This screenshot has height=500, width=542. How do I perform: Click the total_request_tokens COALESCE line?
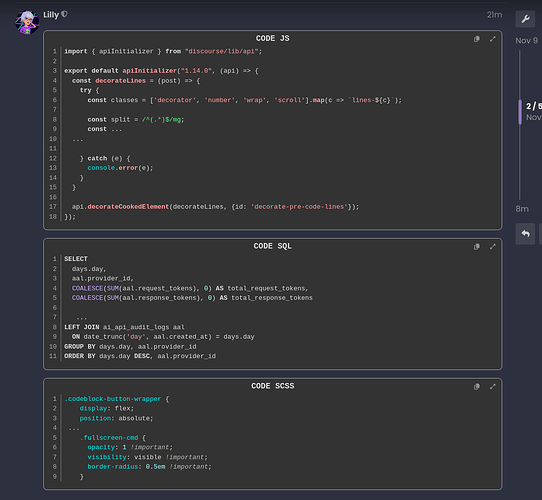190,288
